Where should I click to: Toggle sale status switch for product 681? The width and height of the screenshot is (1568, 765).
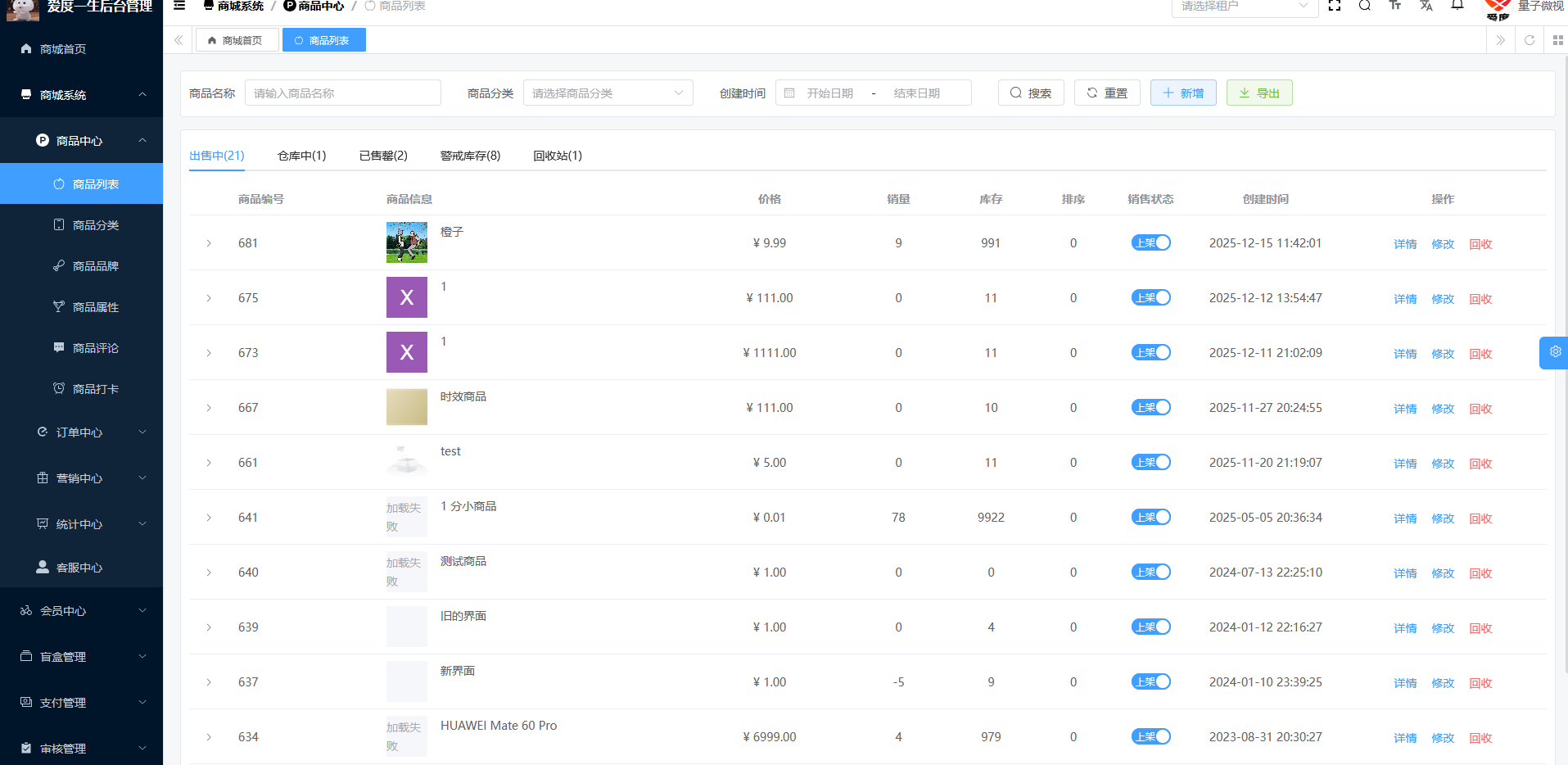click(1150, 242)
